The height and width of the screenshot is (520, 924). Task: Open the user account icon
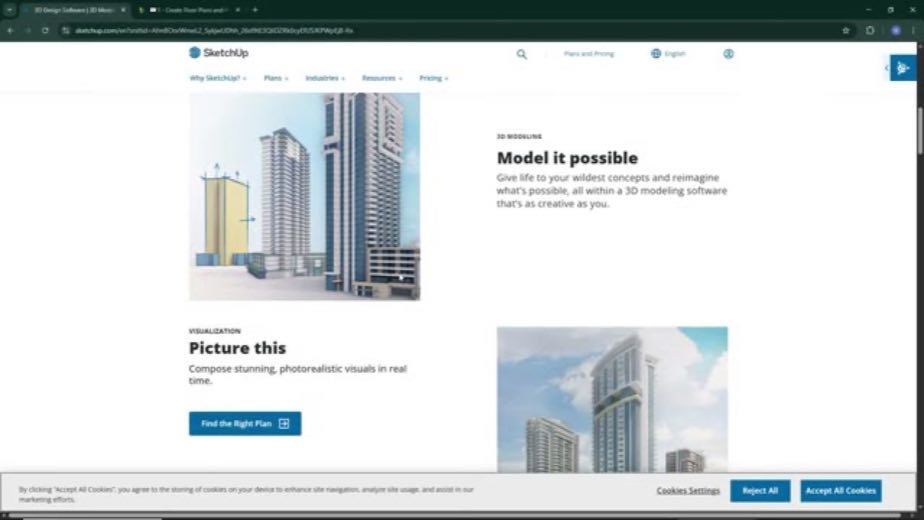pos(728,54)
